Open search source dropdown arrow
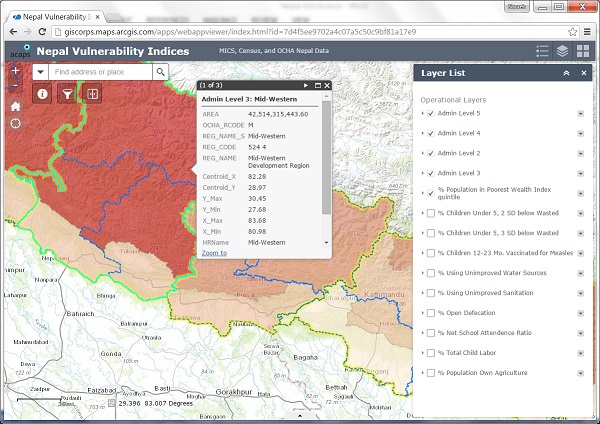 click(40, 72)
